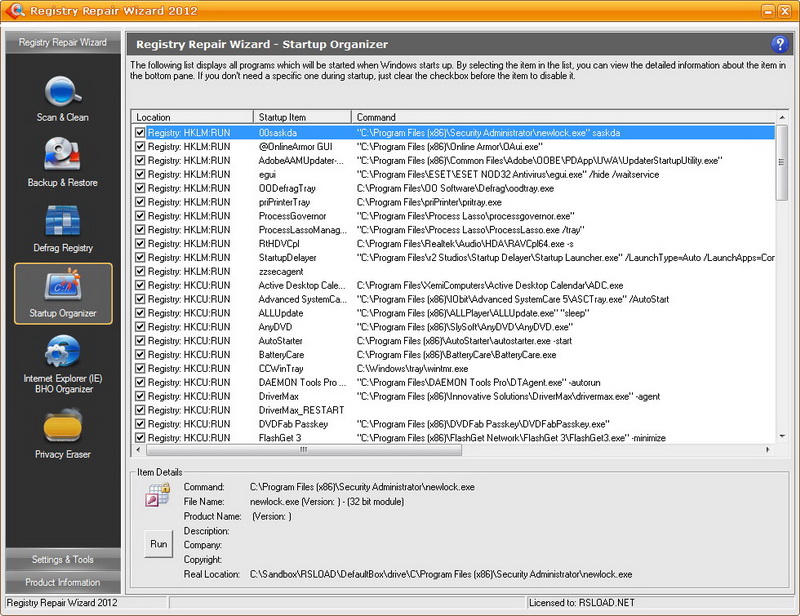Screen dimensions: 800x616
Task: Click the list's scroll down arrow
Action: 782,436
